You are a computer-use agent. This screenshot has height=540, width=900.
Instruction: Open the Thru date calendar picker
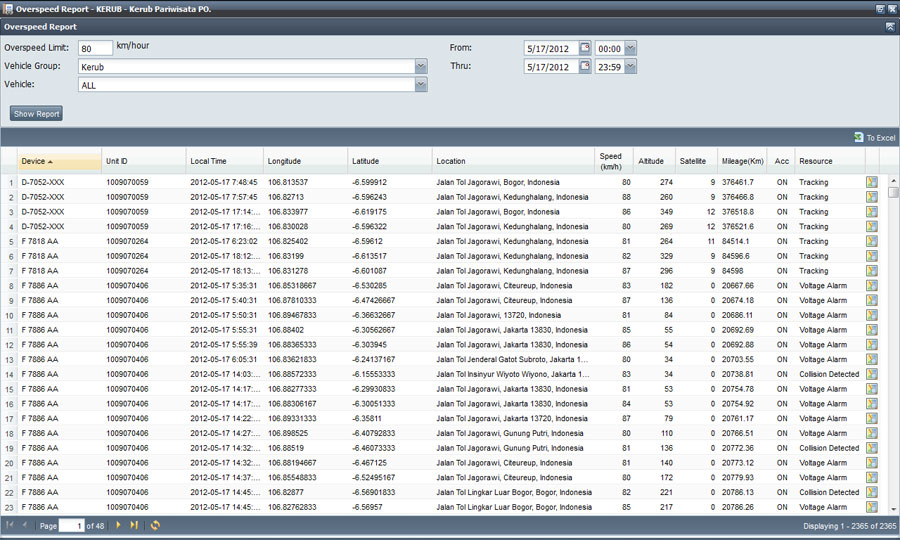(585, 67)
